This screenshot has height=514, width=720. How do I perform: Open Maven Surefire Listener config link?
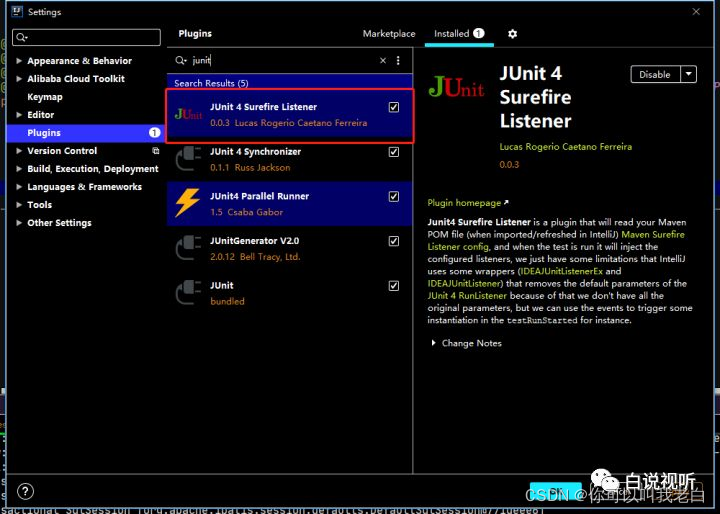tap(556, 240)
